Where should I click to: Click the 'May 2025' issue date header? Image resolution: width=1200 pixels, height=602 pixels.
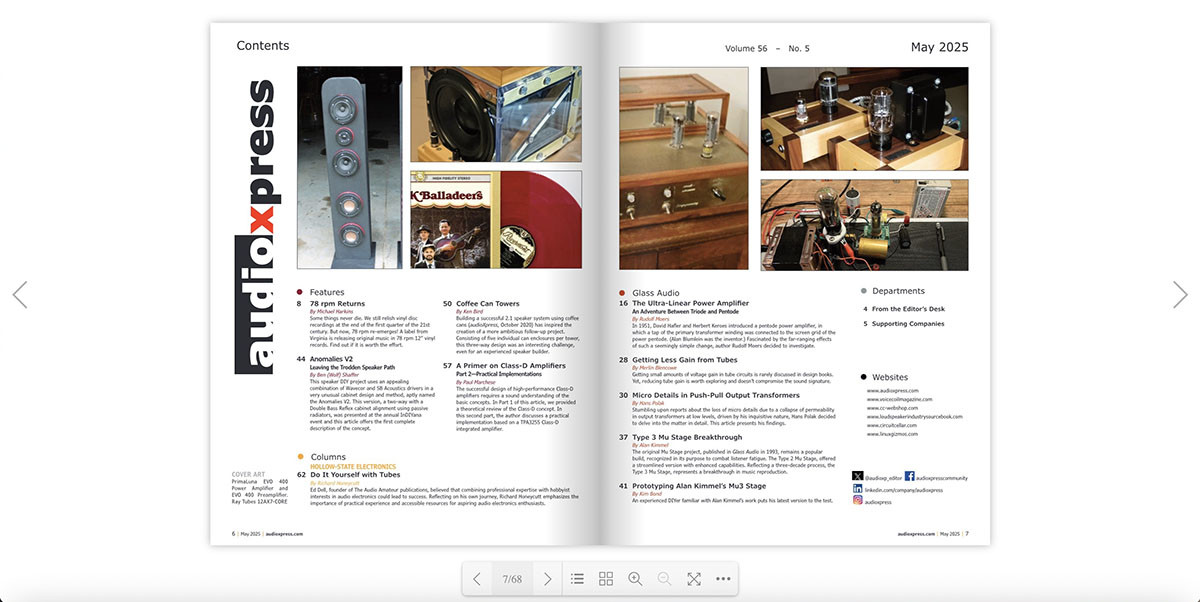(939, 47)
